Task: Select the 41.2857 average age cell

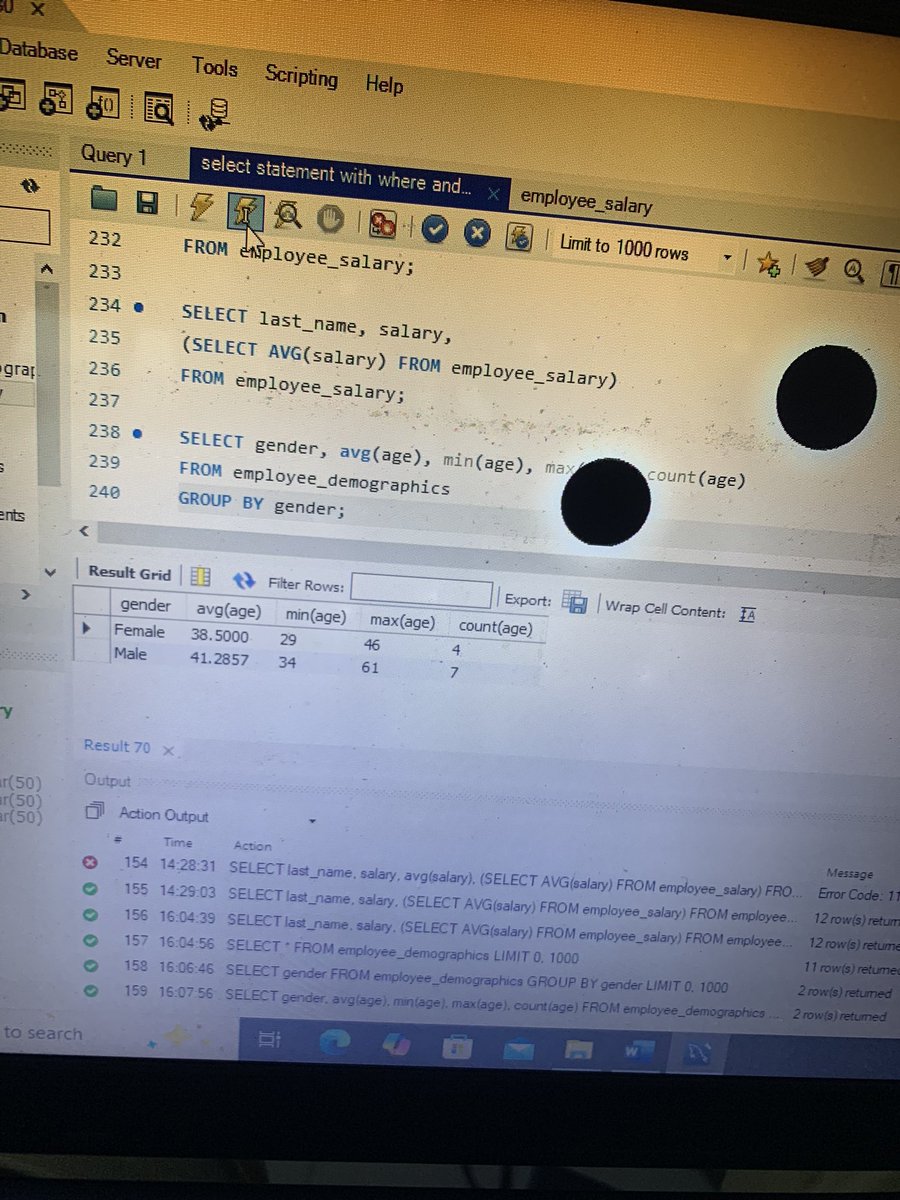Action: coord(220,659)
